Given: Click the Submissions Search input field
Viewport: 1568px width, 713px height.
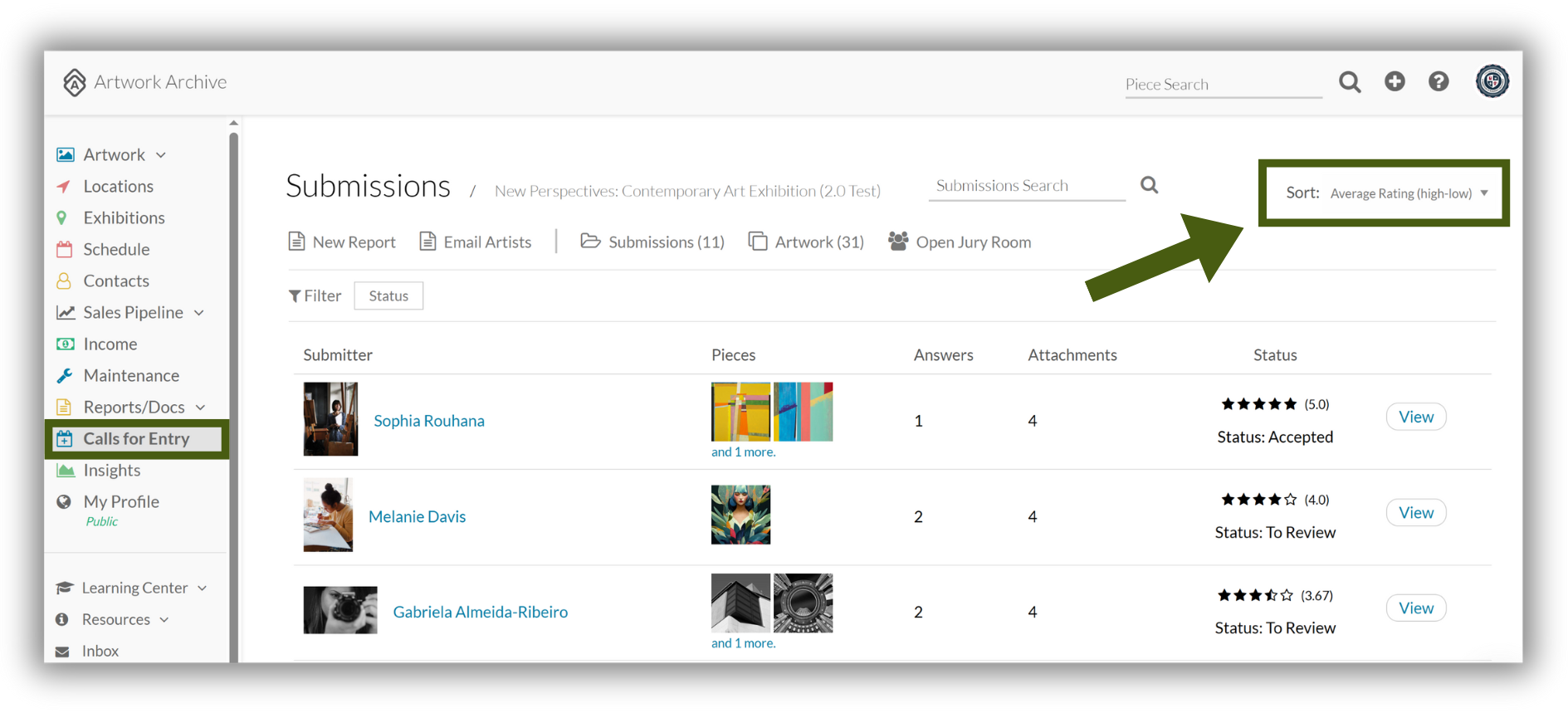Looking at the screenshot, I should pos(1027,186).
